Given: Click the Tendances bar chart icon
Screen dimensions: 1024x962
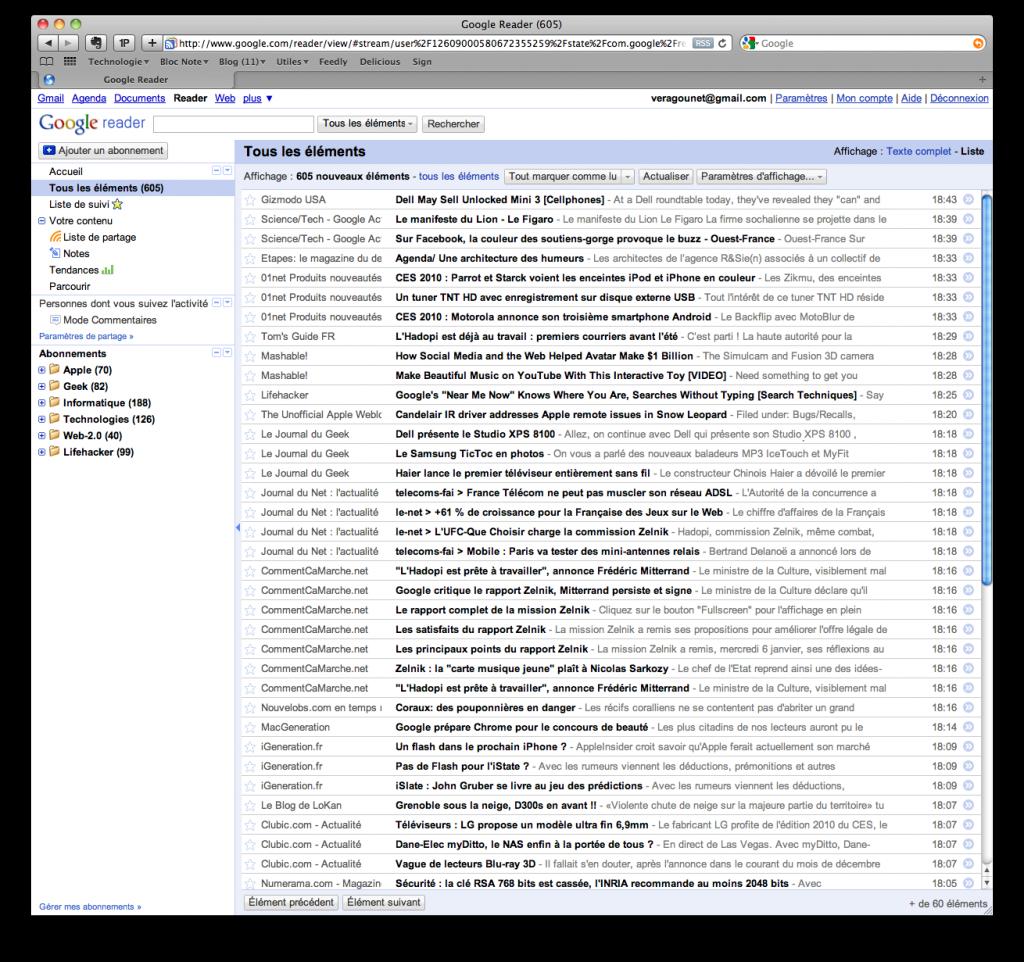Looking at the screenshot, I should coord(108,270).
